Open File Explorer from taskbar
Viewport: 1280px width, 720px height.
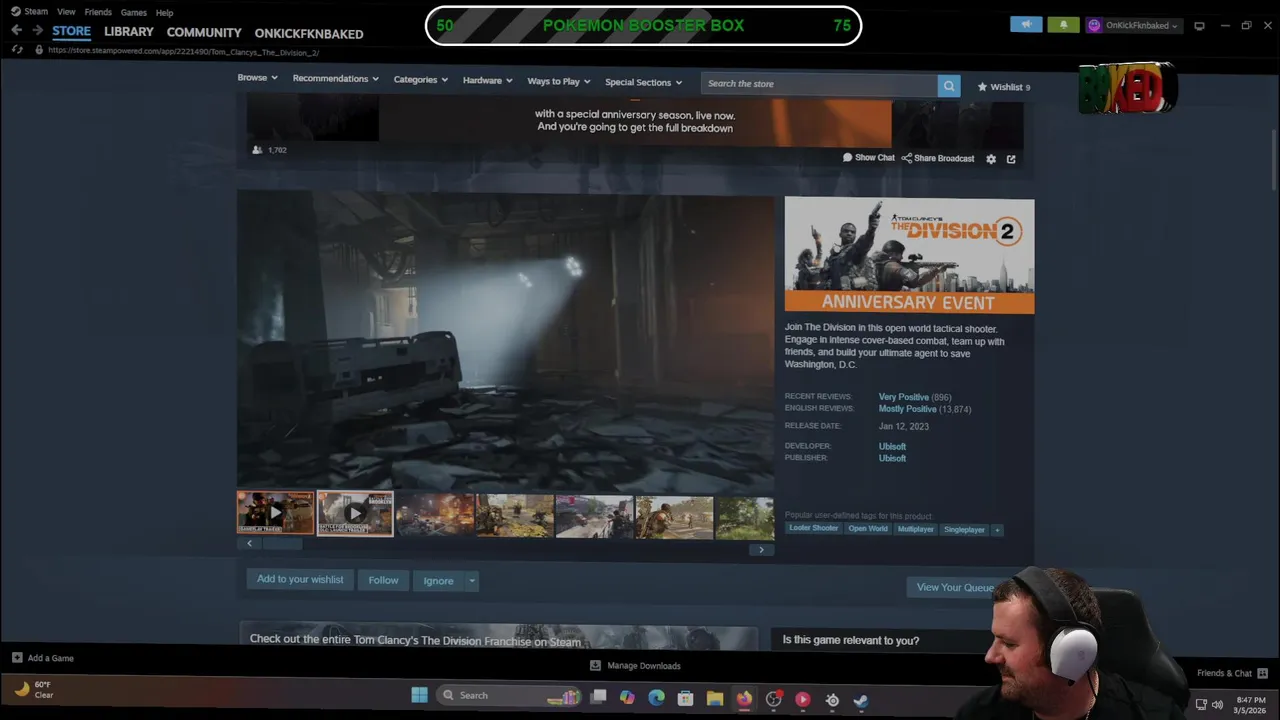click(715, 698)
